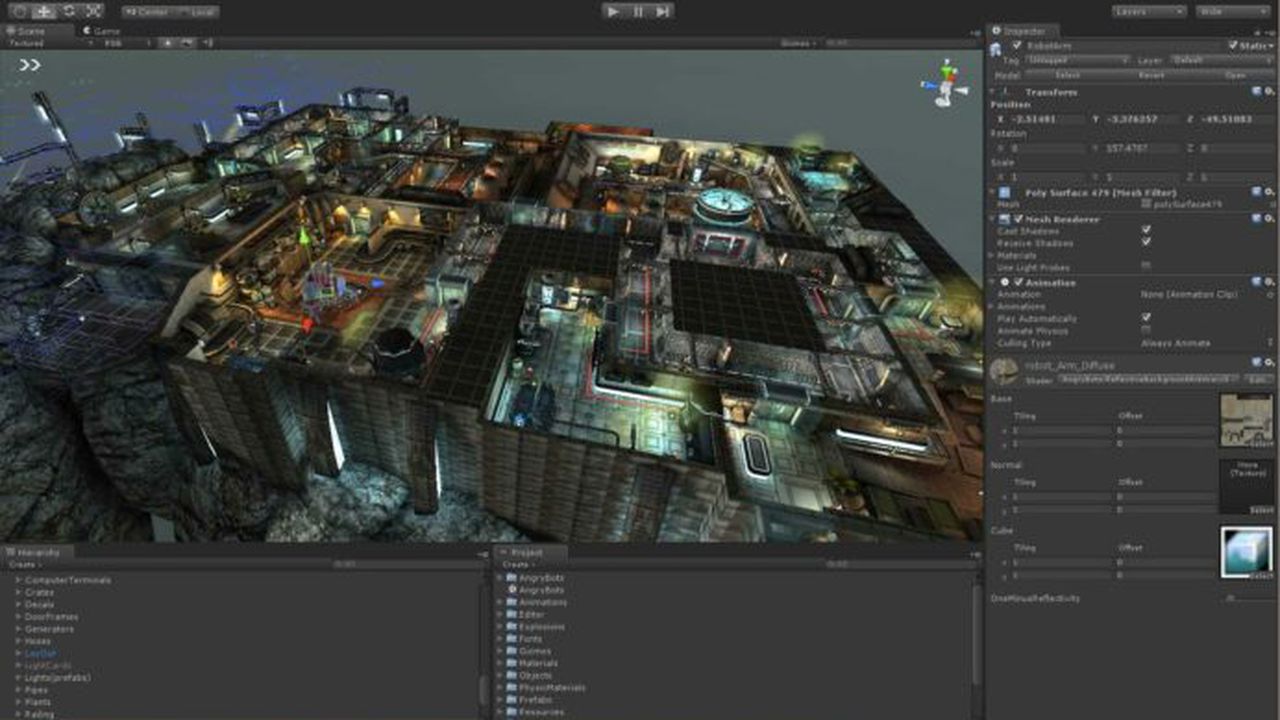1280x720 pixels.
Task: Uncheck Play Automatically in Animation
Action: coord(1146,317)
